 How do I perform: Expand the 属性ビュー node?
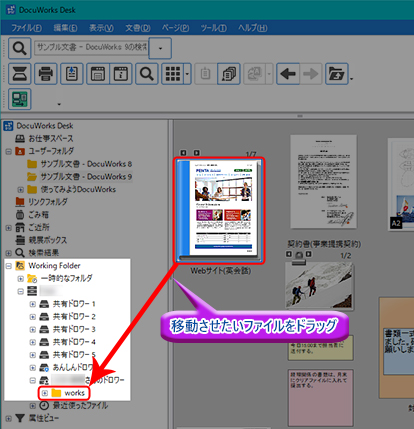(x=9, y=419)
